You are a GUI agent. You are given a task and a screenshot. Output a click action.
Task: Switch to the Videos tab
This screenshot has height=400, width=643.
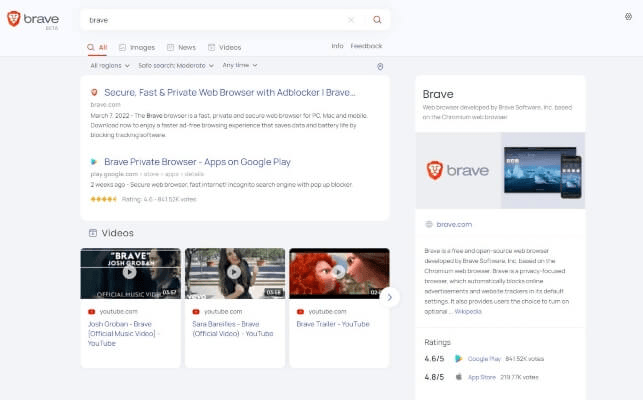[224, 48]
